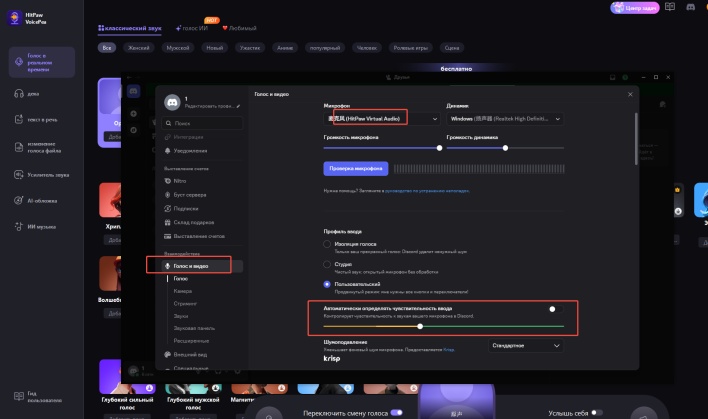Open sound amplifier item in HitPaw sidebar
The image size is (708, 419).
[42, 175]
